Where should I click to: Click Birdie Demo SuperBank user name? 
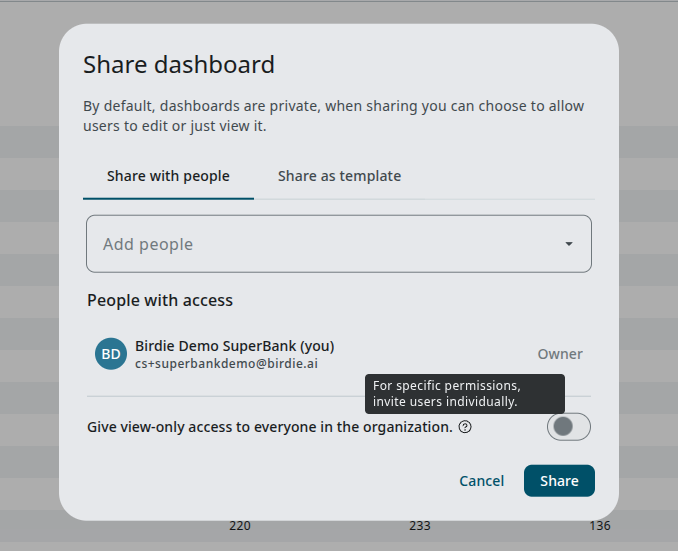234,346
